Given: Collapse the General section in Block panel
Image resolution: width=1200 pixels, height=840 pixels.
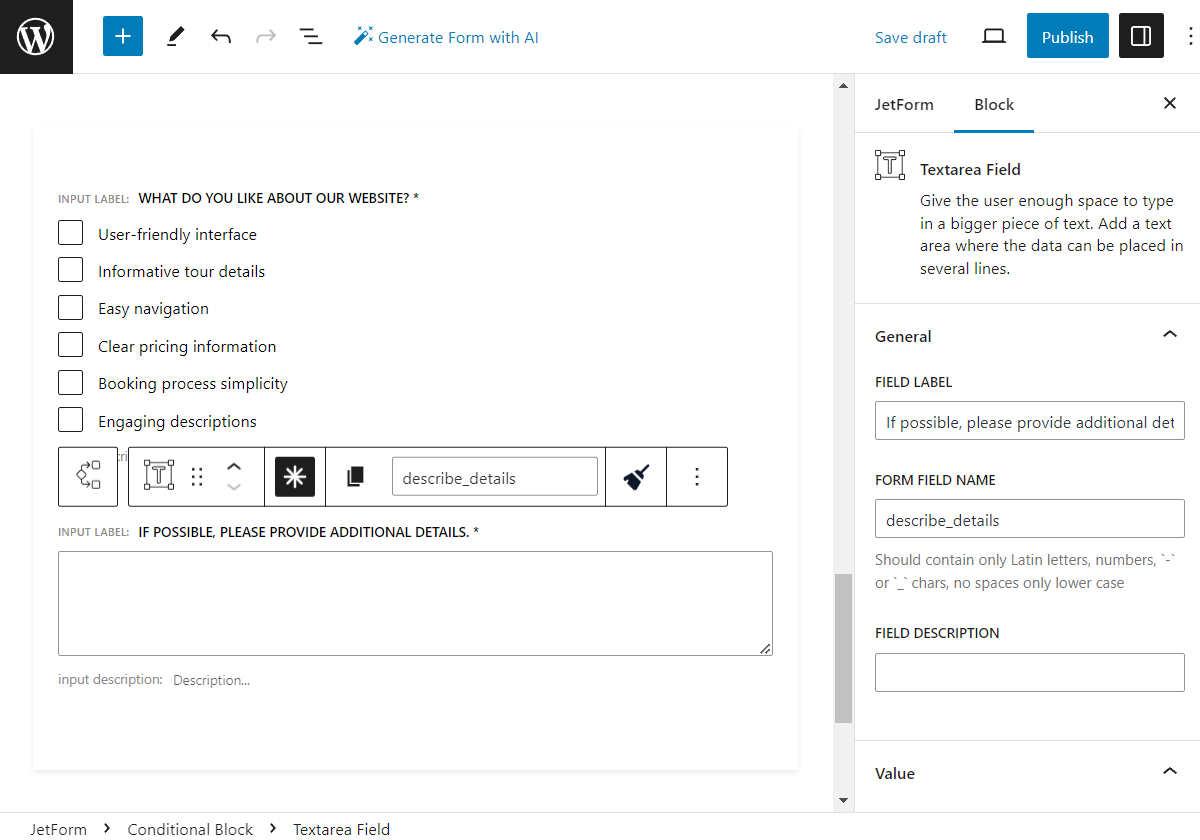Looking at the screenshot, I should click(x=1169, y=334).
